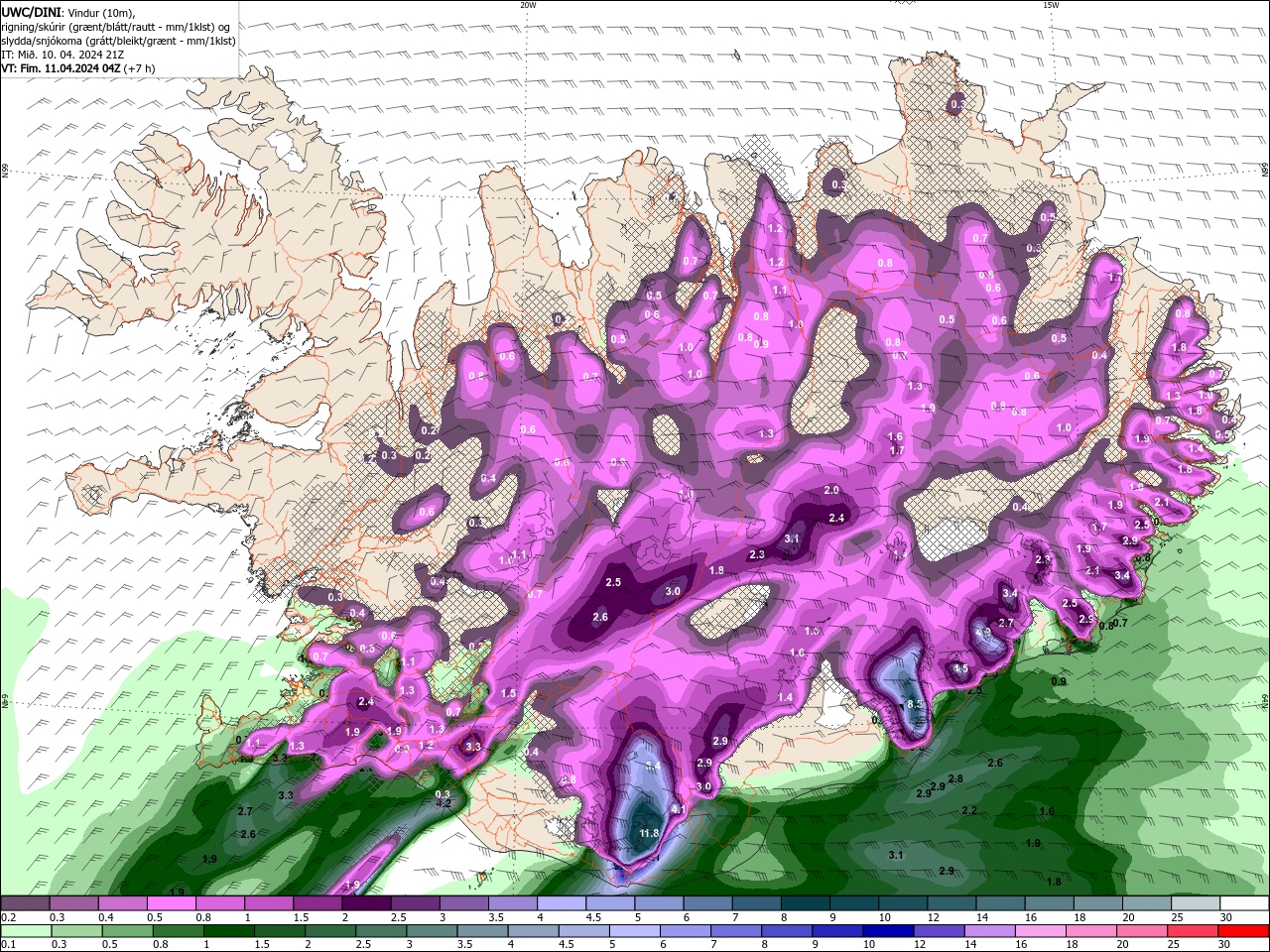Click the 2.2 rain value offshore
This screenshot has width=1270, height=952.
point(969,811)
